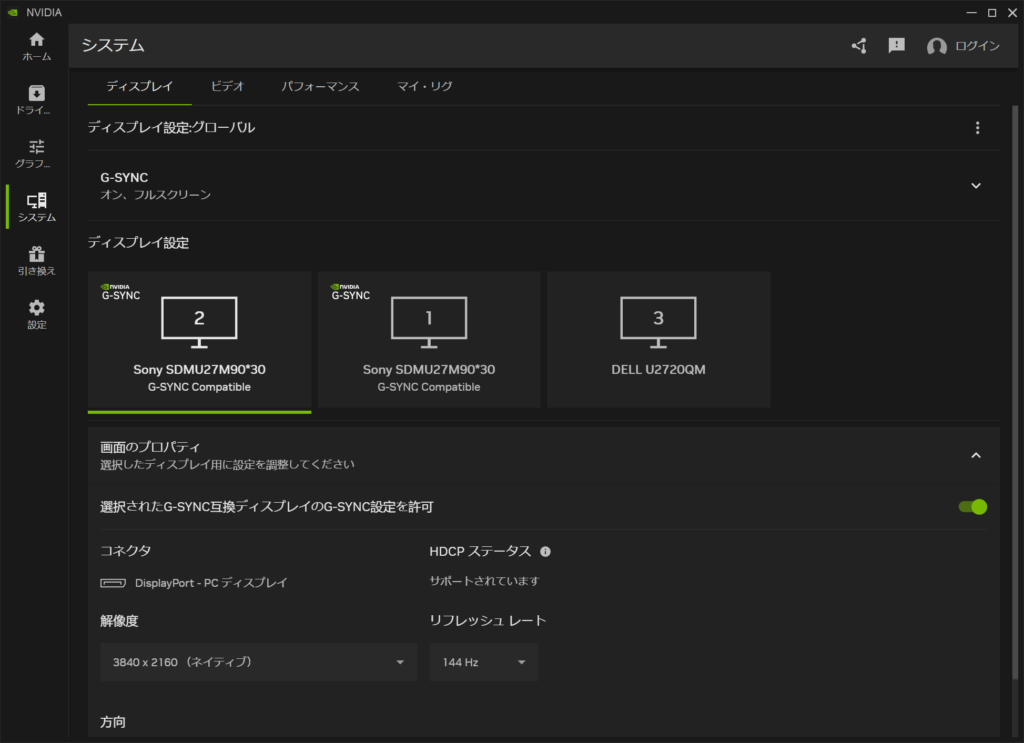Screen dimensions: 1024x743
Task: Click the 解像度 label
Action: point(119,621)
